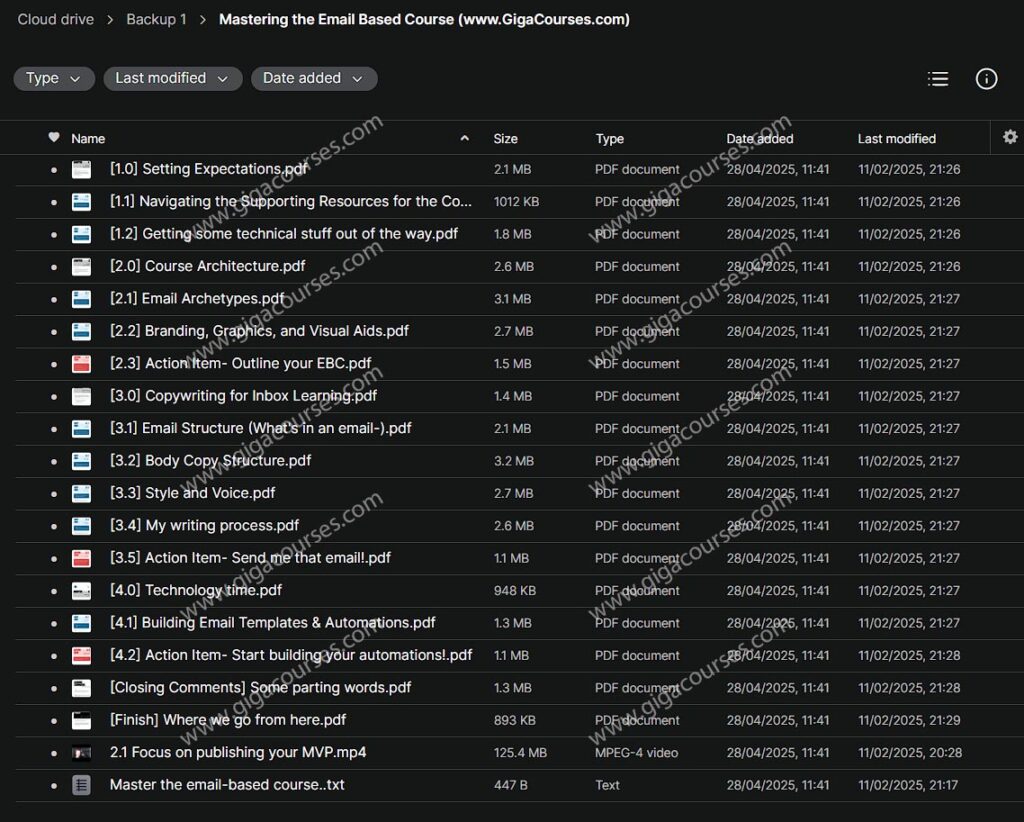Screen dimensions: 1024x822
Task: Navigate to Cloud drive breadcrumb
Action: (x=55, y=18)
